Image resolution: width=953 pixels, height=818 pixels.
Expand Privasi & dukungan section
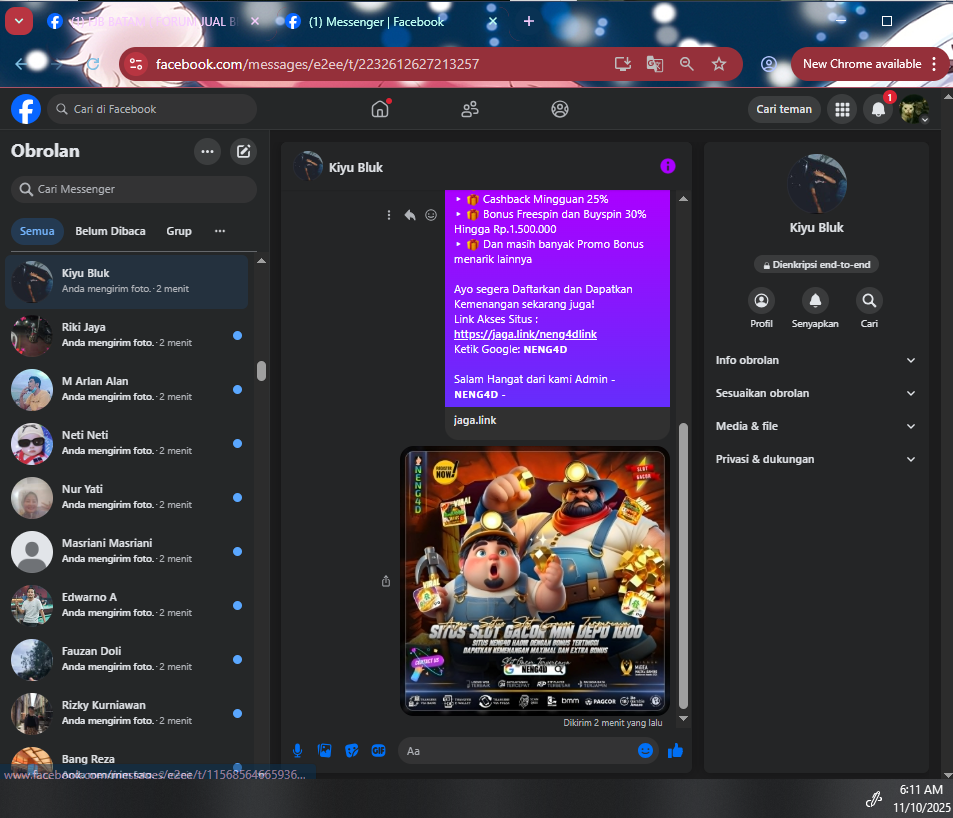coord(815,459)
